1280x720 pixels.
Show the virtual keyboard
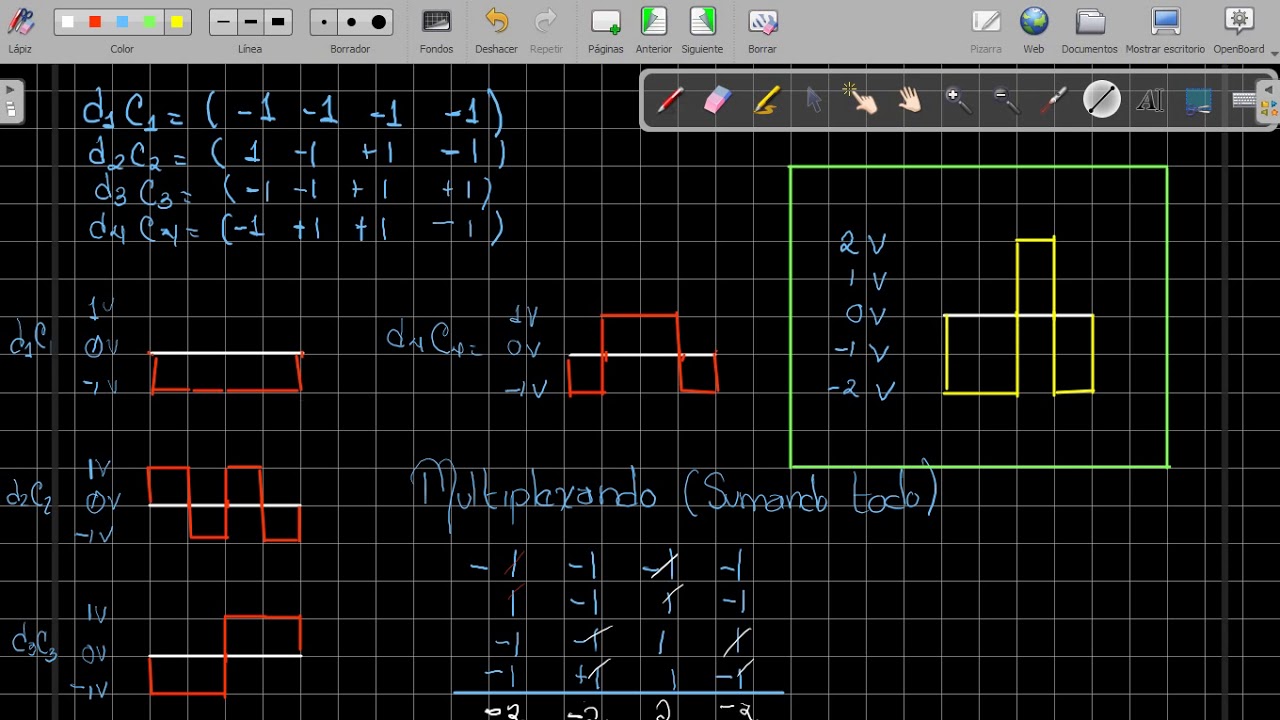[1244, 100]
